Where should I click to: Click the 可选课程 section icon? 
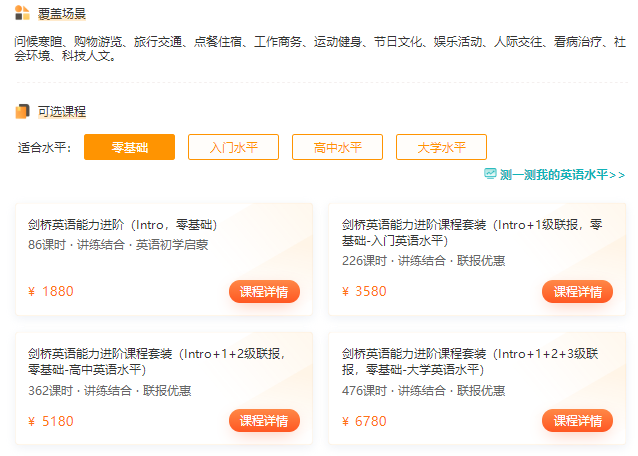coord(22,111)
